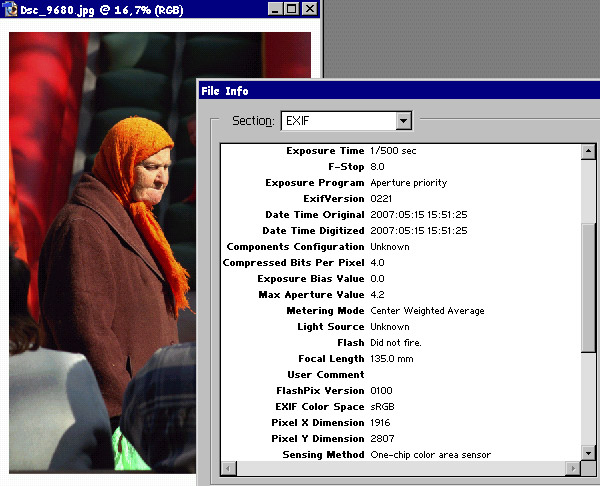
Task: Maximize the Dsc_9680.jpg image window
Action: tap(290, 8)
